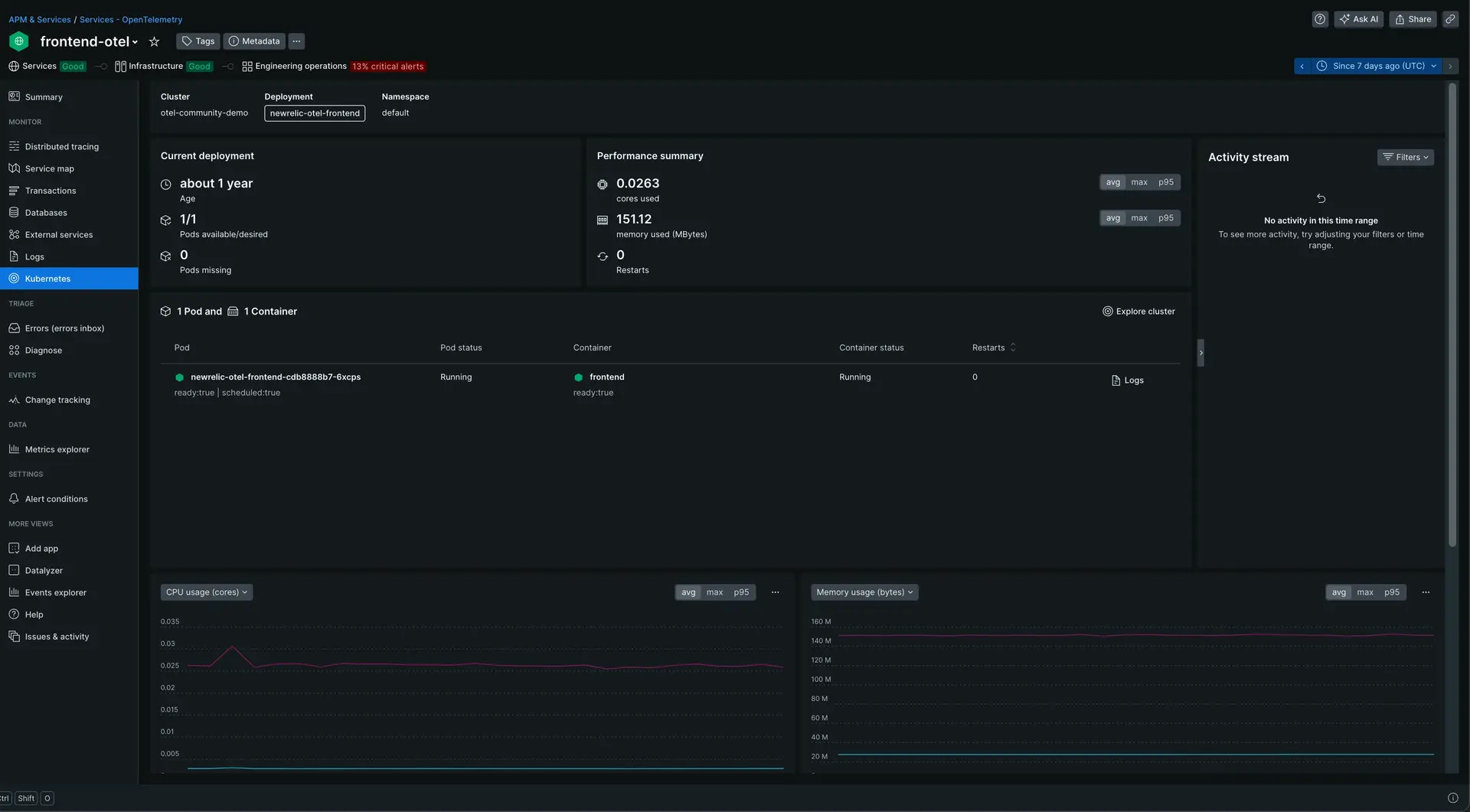Open the CPU usage chart options menu

click(775, 592)
